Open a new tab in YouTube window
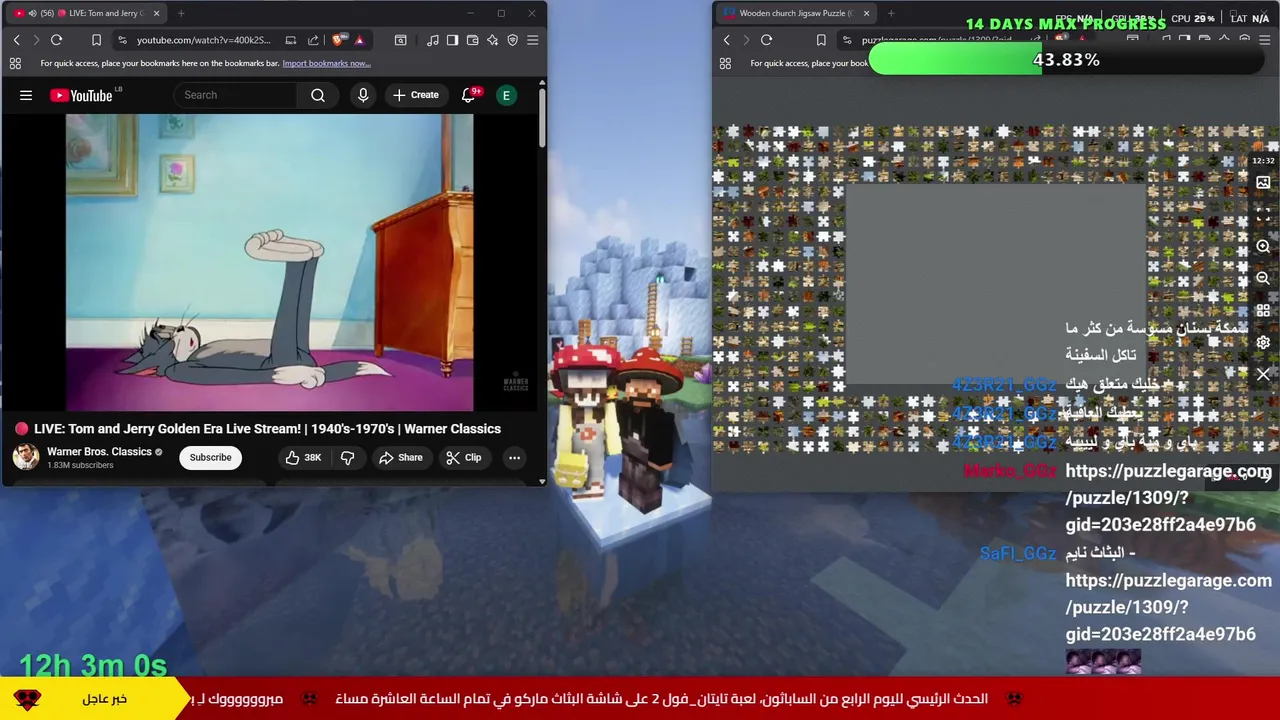This screenshot has height=720, width=1280. coord(181,13)
